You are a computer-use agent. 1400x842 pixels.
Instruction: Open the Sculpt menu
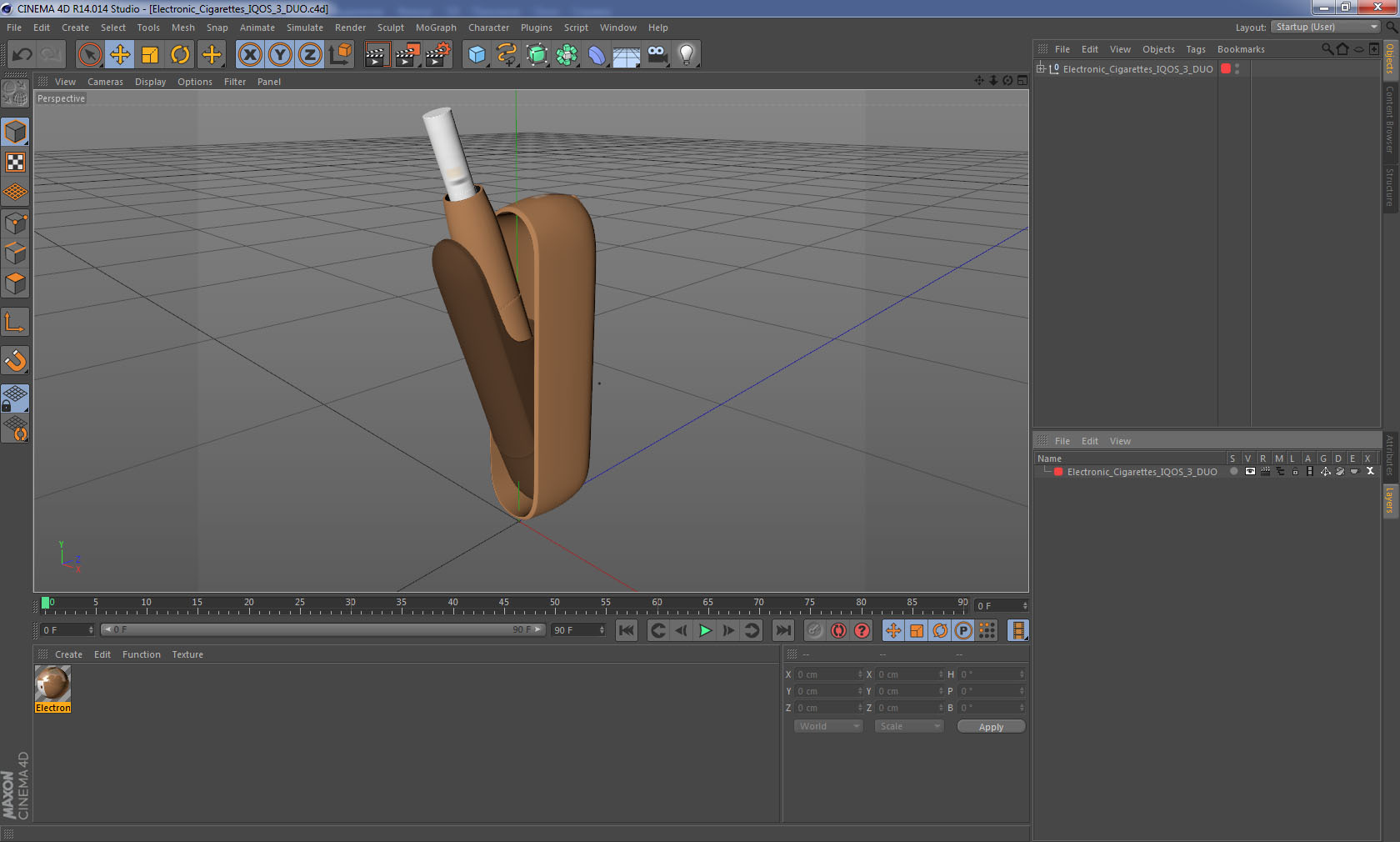[x=390, y=28]
